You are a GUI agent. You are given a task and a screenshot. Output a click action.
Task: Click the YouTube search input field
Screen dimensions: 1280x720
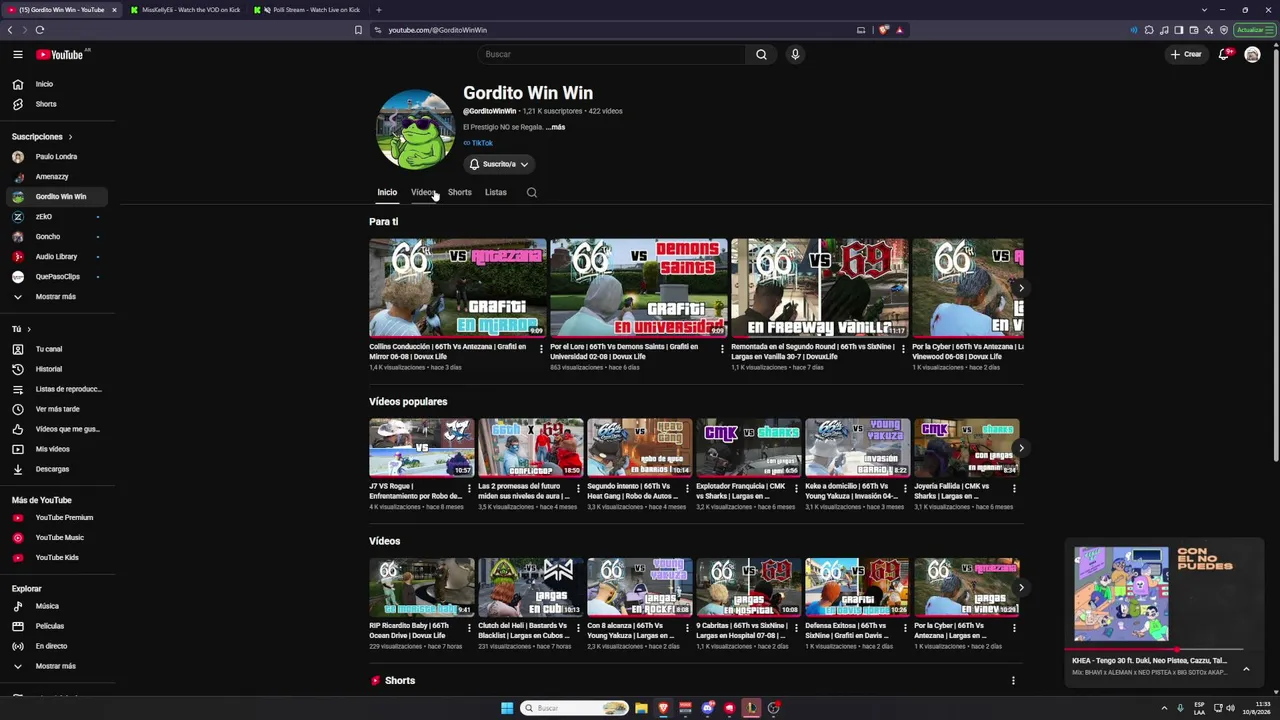[x=612, y=54]
